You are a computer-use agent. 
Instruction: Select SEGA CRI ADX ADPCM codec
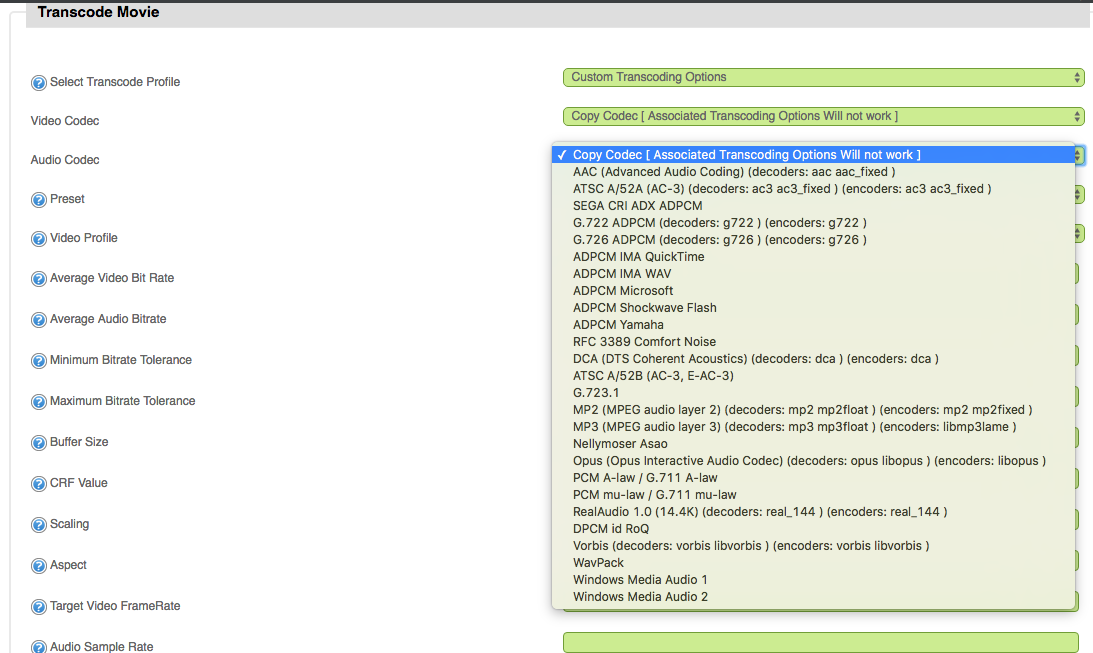click(813, 206)
